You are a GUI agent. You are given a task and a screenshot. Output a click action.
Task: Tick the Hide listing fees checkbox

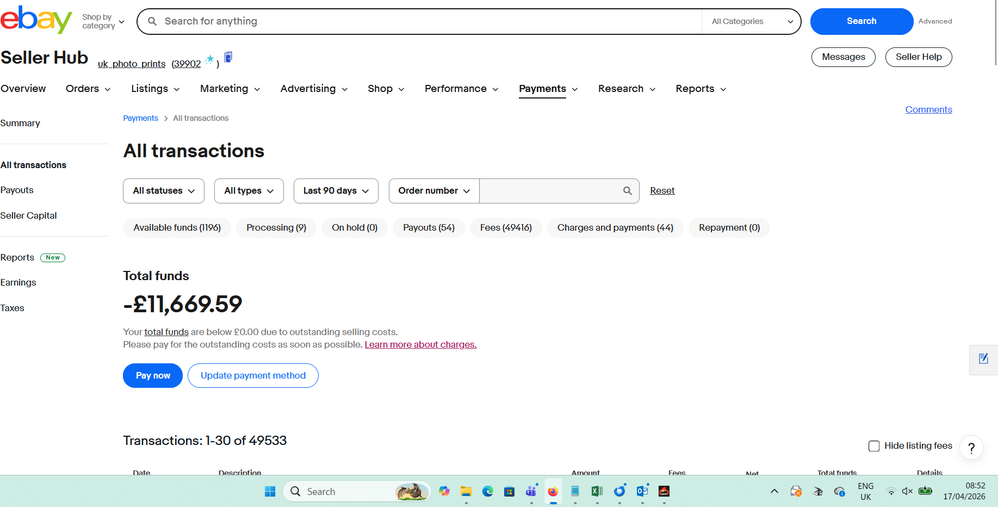[874, 446]
